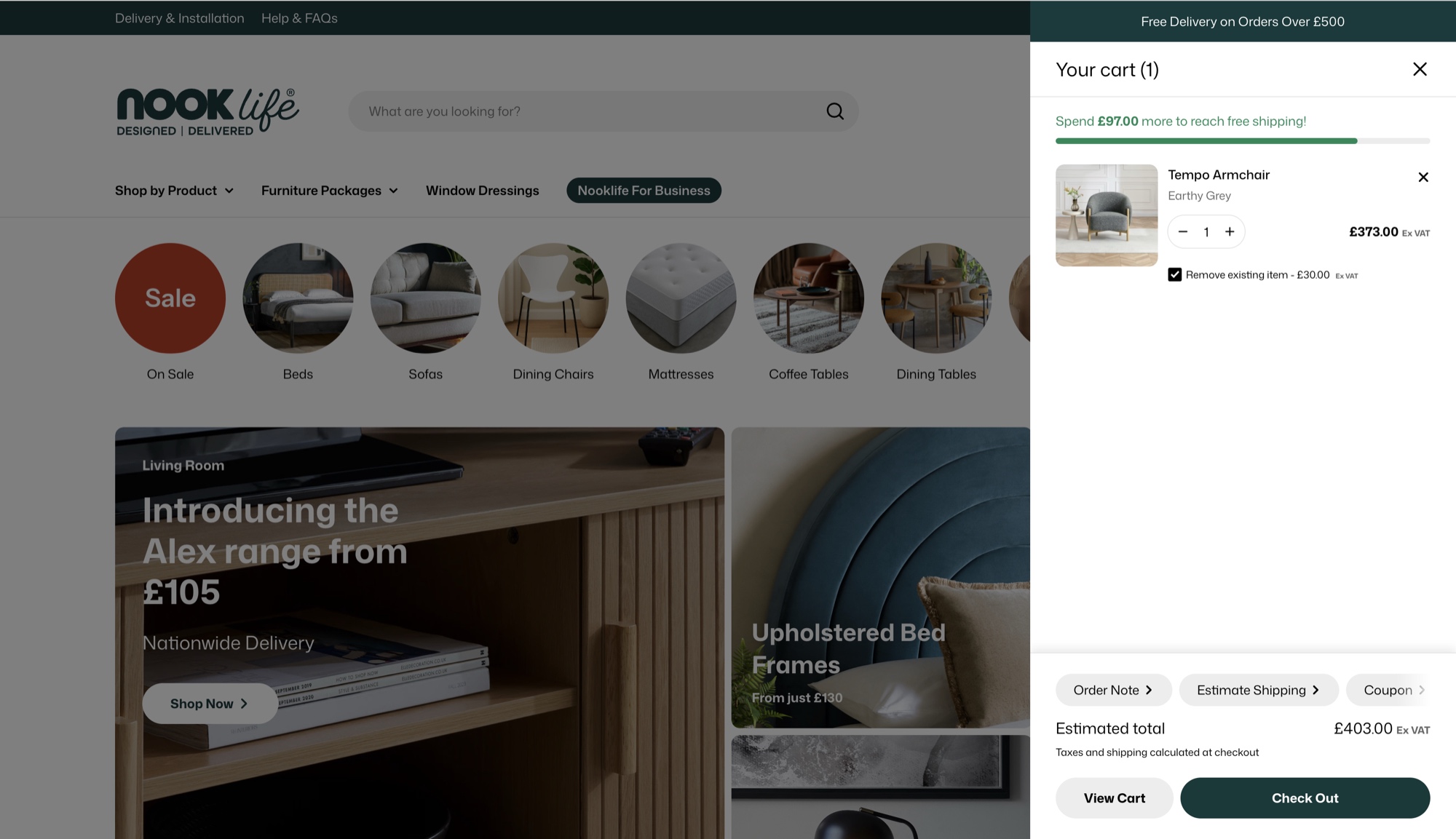Click the On Sale category circle
This screenshot has width=1456, height=839.
(x=170, y=298)
